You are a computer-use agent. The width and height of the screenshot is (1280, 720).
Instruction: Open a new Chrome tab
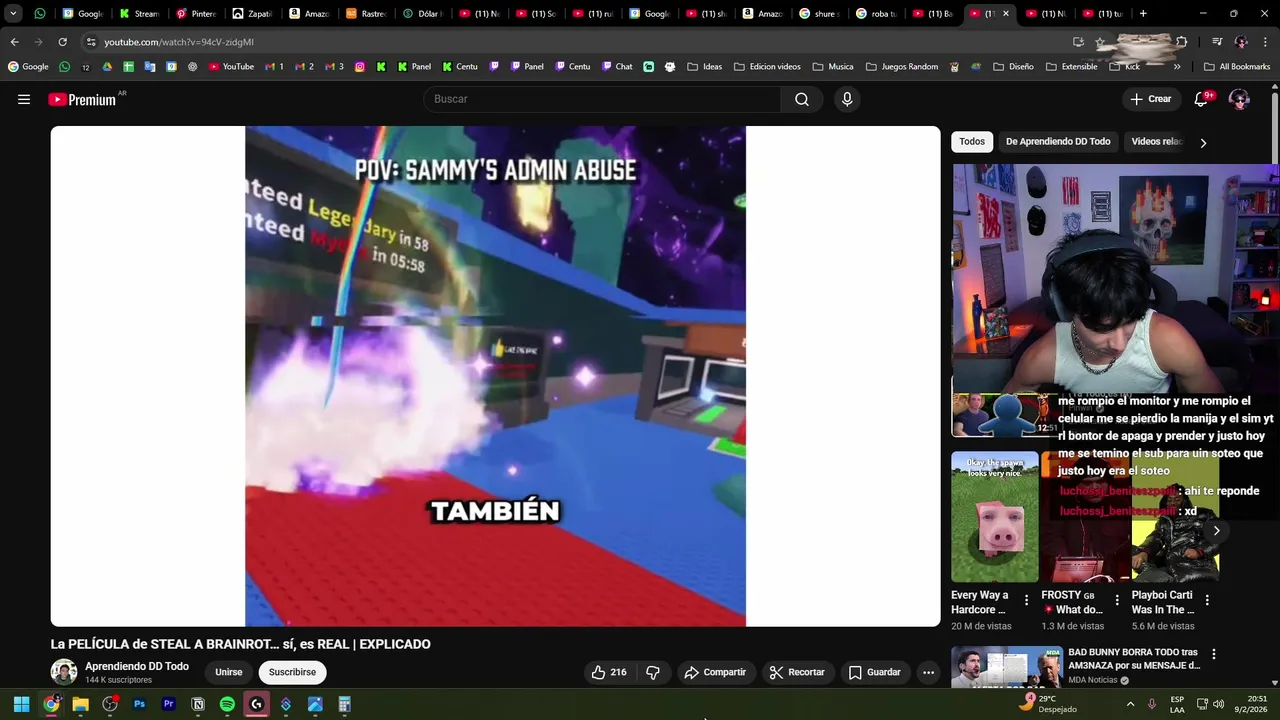[x=1143, y=14]
